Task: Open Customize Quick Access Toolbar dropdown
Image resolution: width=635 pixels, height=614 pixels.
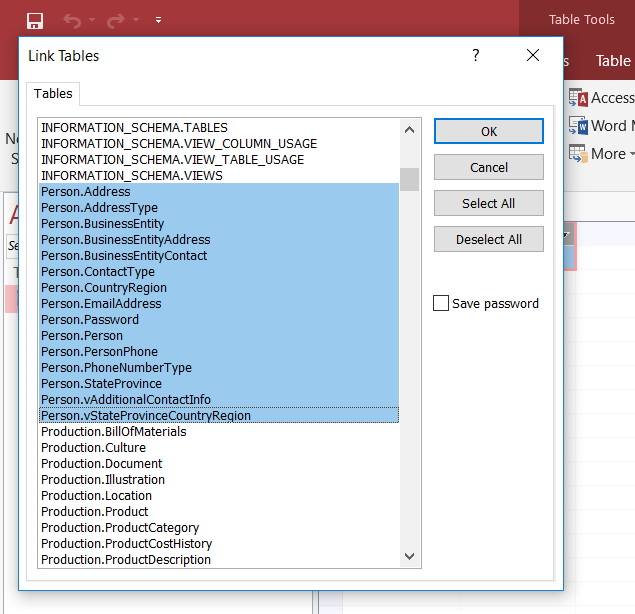Action: 158,20
